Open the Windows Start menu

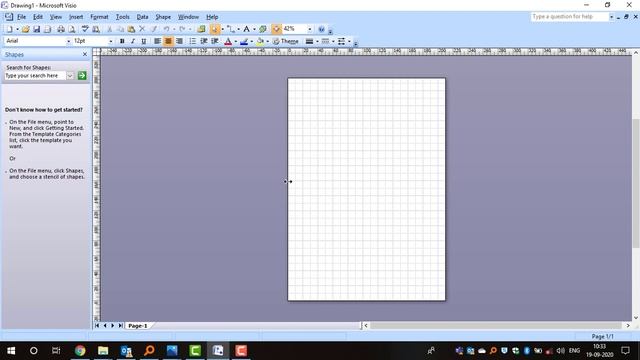[x=11, y=351]
